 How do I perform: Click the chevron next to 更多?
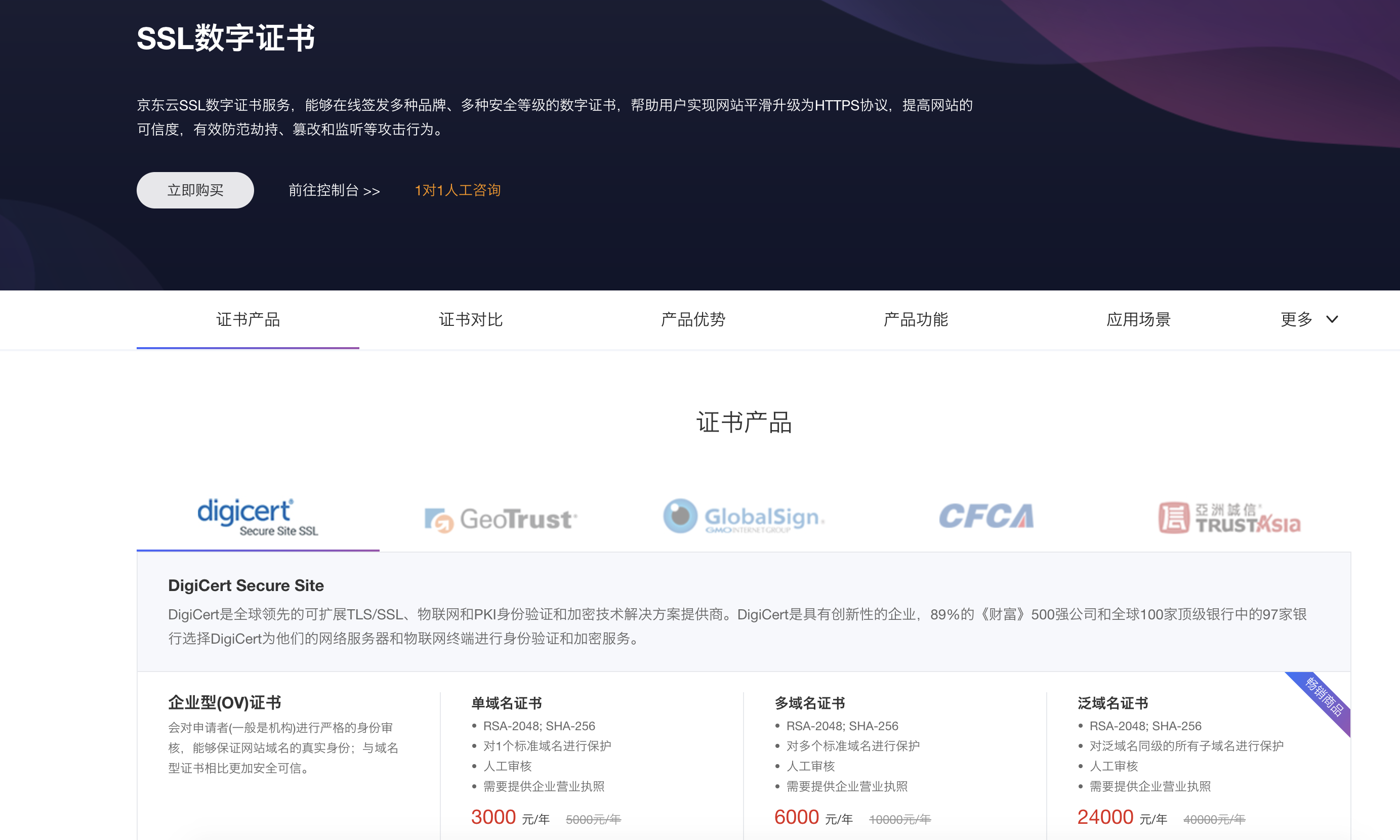pyautogui.click(x=1332, y=320)
